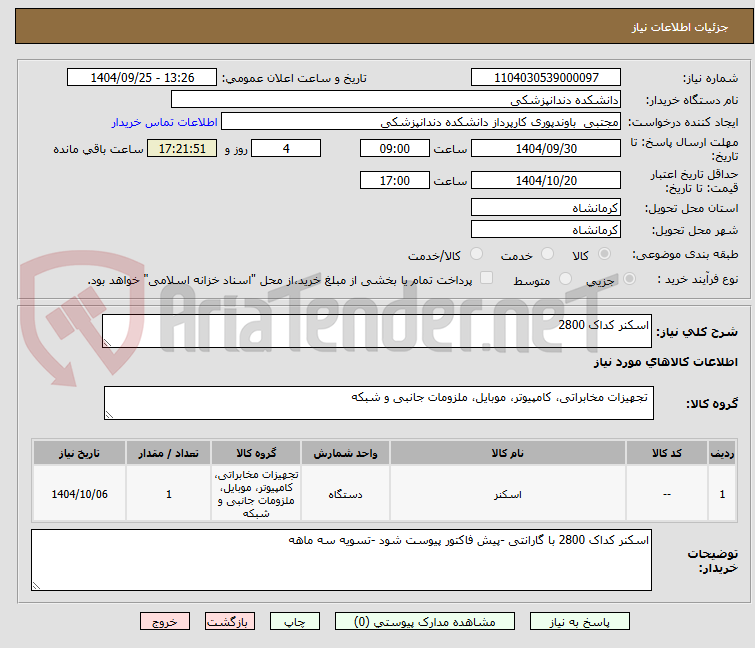Select the خدمت radio button
The height and width of the screenshot is (648, 755).
click(x=547, y=254)
